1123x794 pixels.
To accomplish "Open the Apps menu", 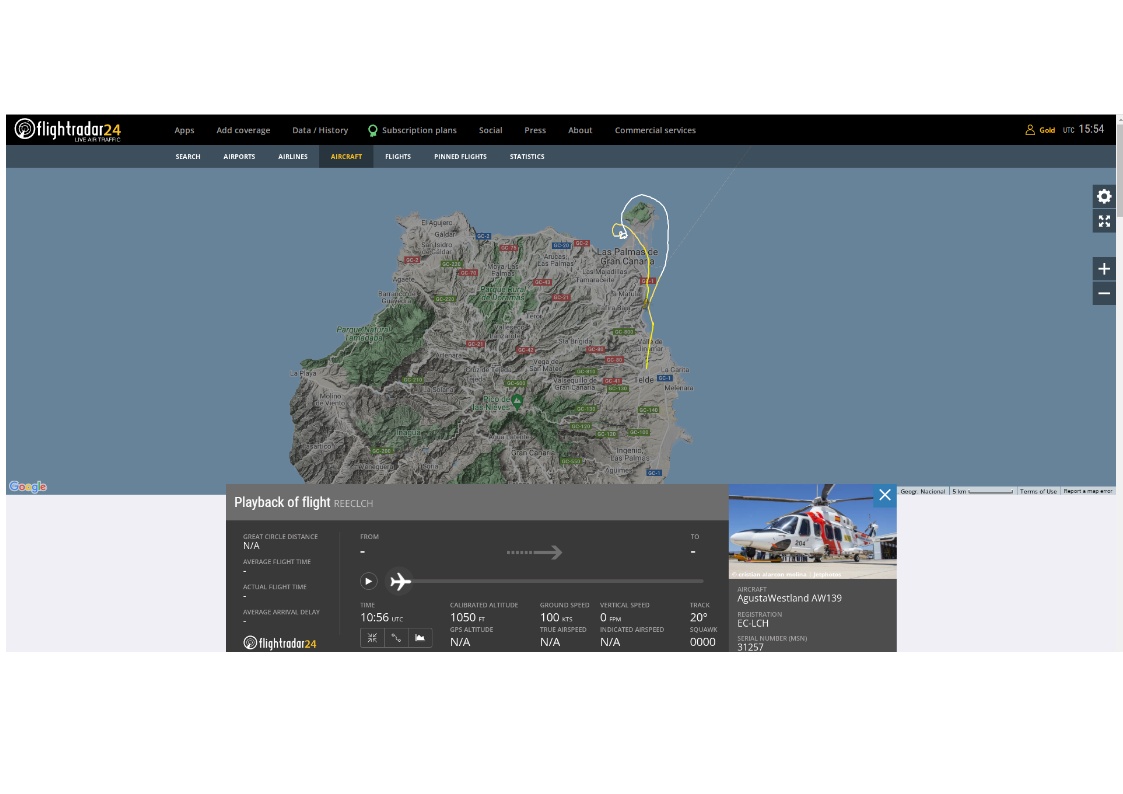I will [184, 130].
